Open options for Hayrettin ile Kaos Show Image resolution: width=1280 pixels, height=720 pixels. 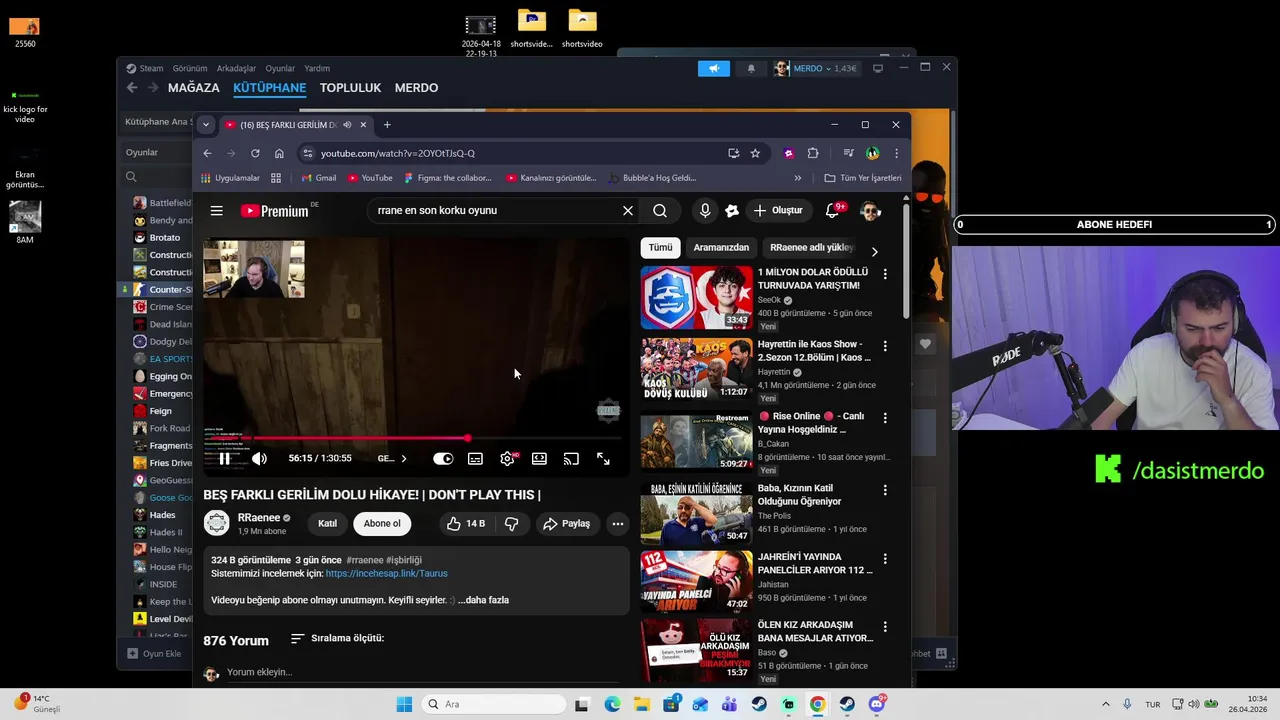(x=884, y=346)
